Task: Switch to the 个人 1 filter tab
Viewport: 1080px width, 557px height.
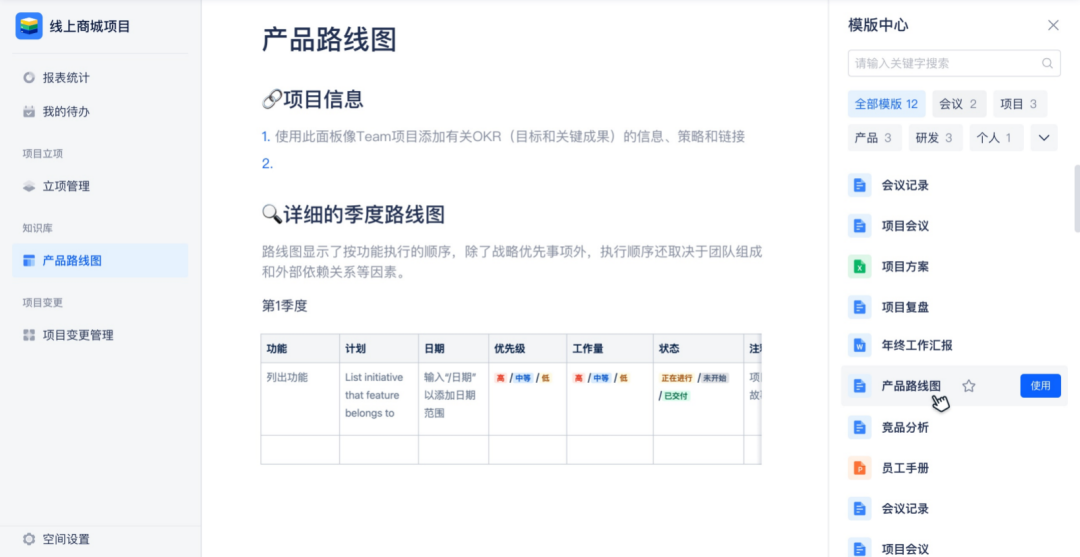Action: 996,138
